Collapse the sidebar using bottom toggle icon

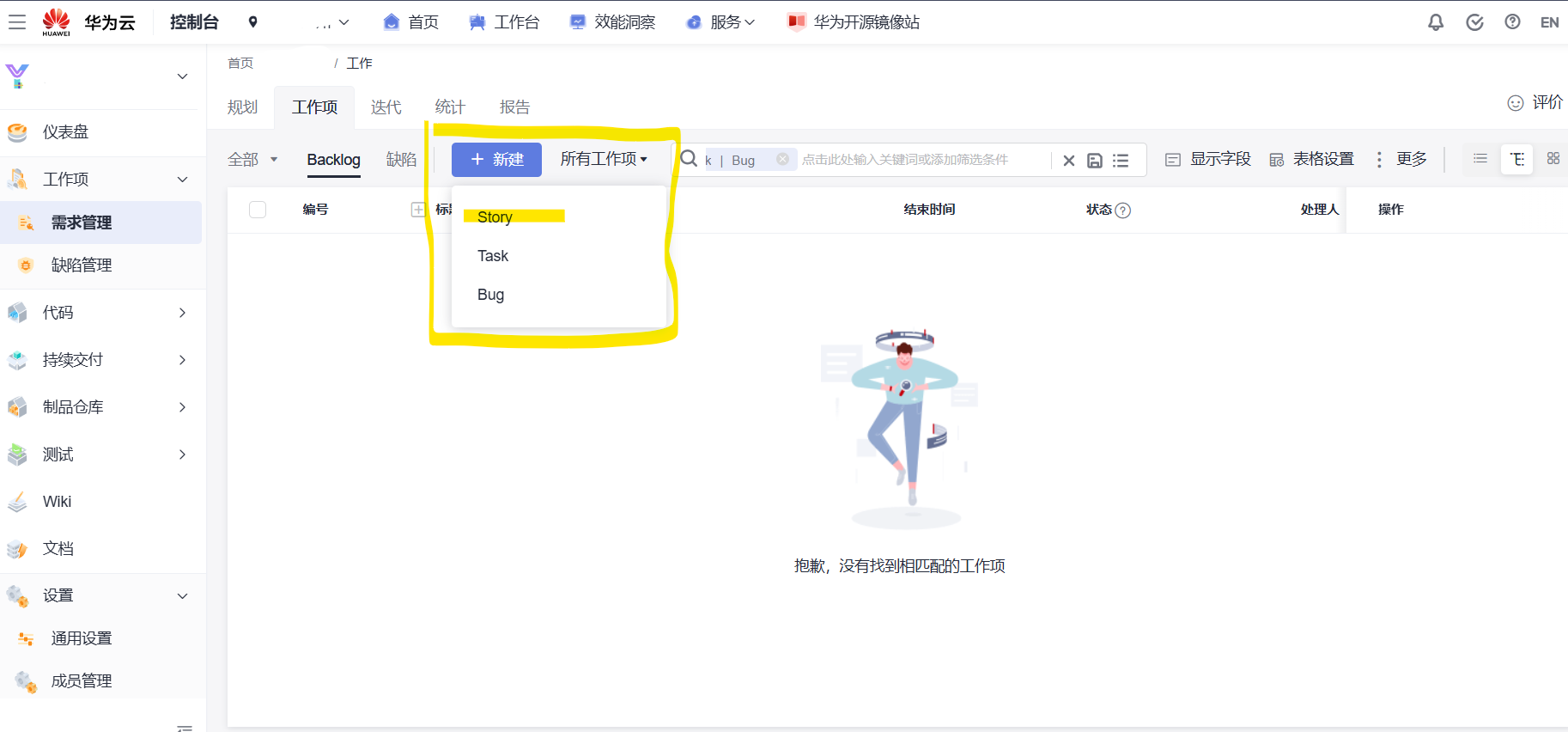(x=185, y=727)
